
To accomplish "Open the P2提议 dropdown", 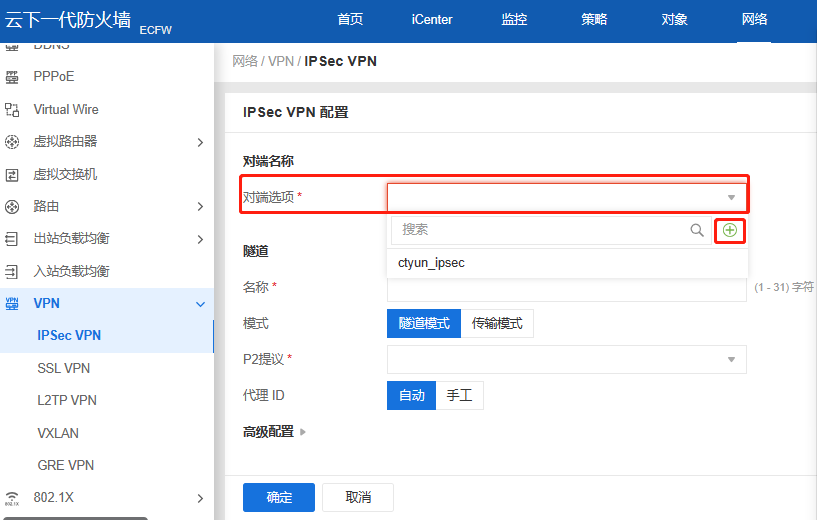I will [566, 360].
